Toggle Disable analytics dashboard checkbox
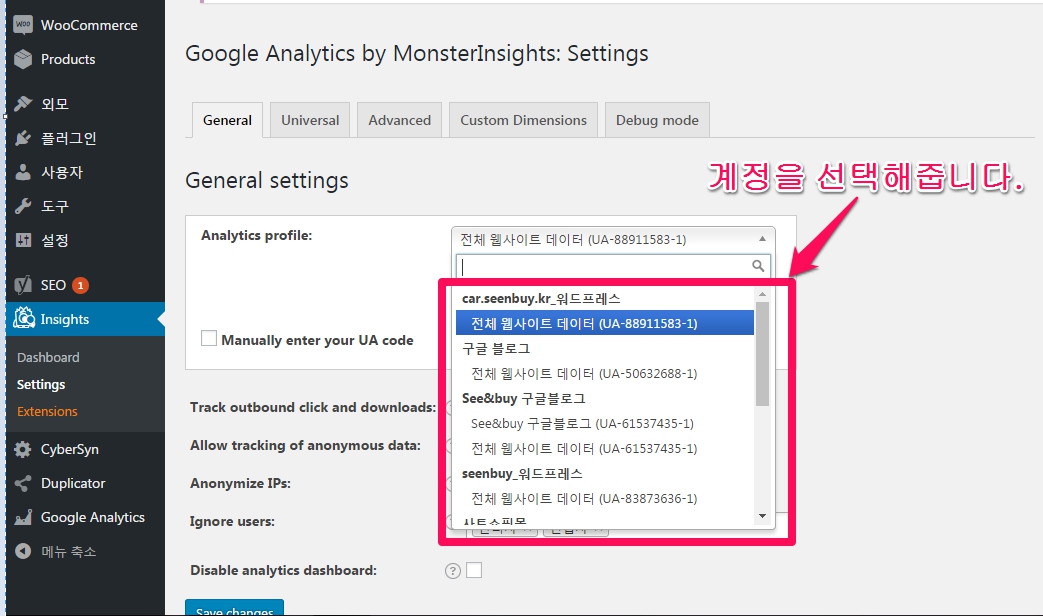 (474, 570)
